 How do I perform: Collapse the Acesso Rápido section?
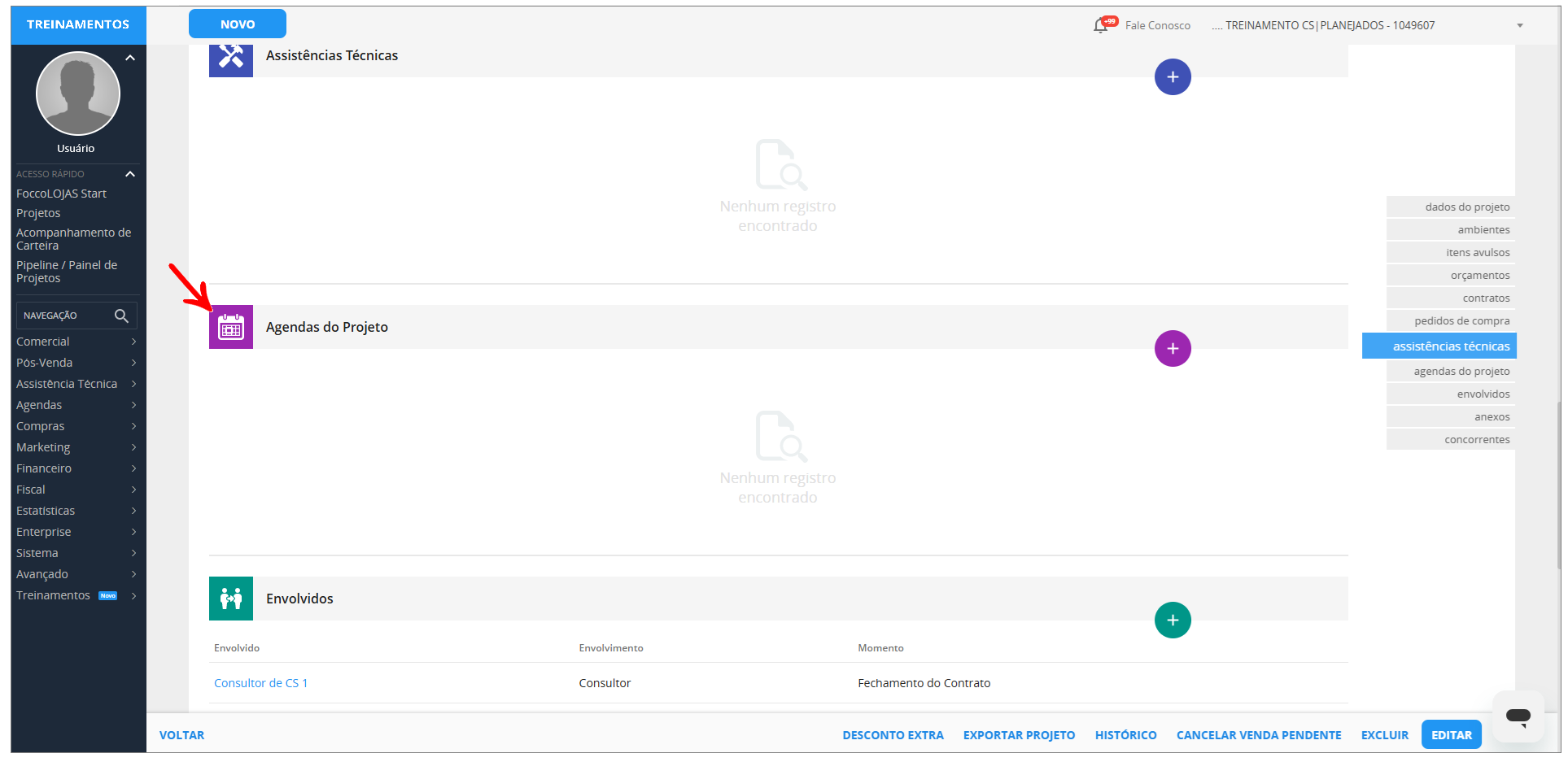[130, 174]
